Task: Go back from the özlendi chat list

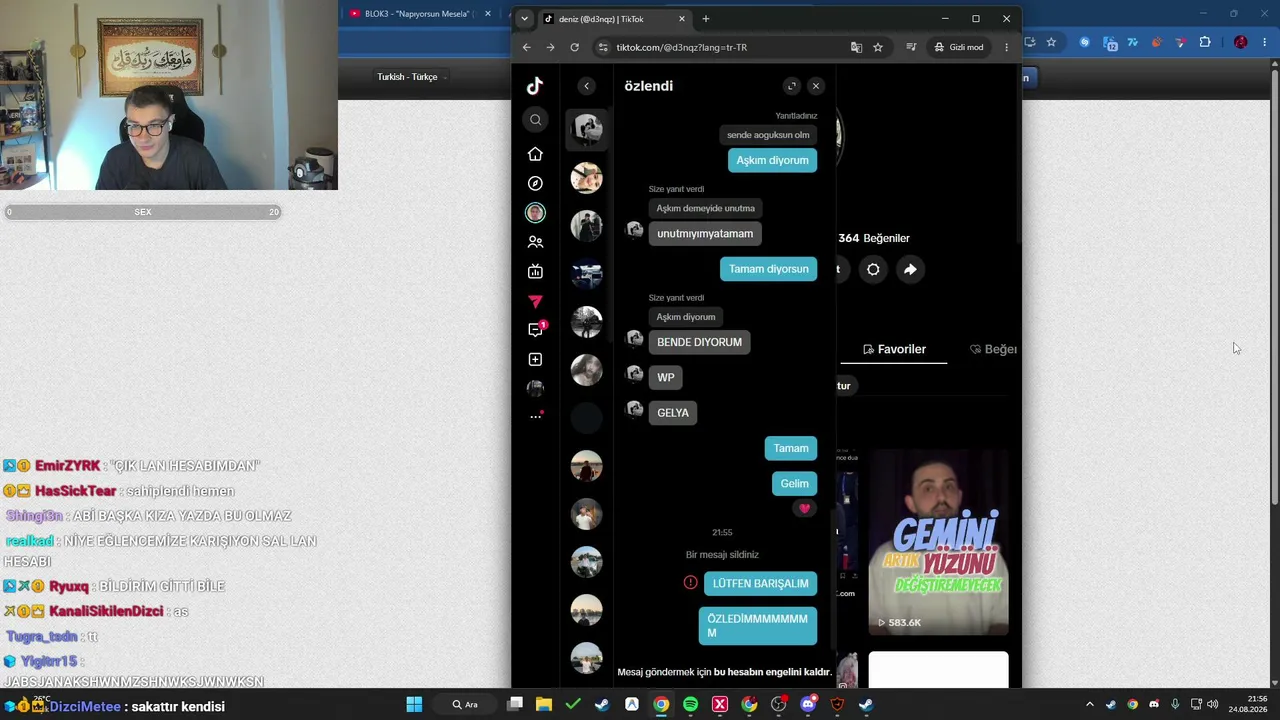Action: [x=587, y=86]
